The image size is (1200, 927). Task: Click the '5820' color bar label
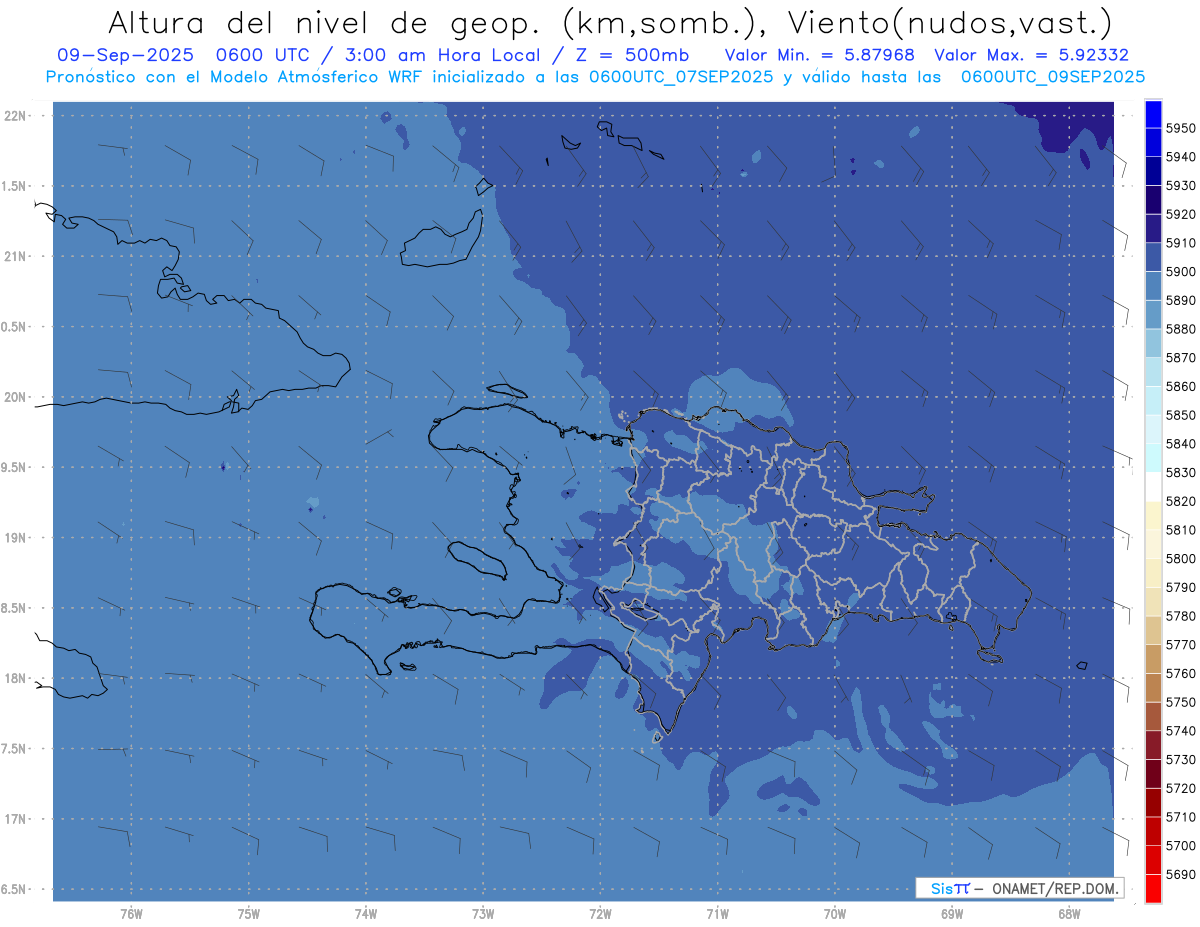(x=1180, y=501)
